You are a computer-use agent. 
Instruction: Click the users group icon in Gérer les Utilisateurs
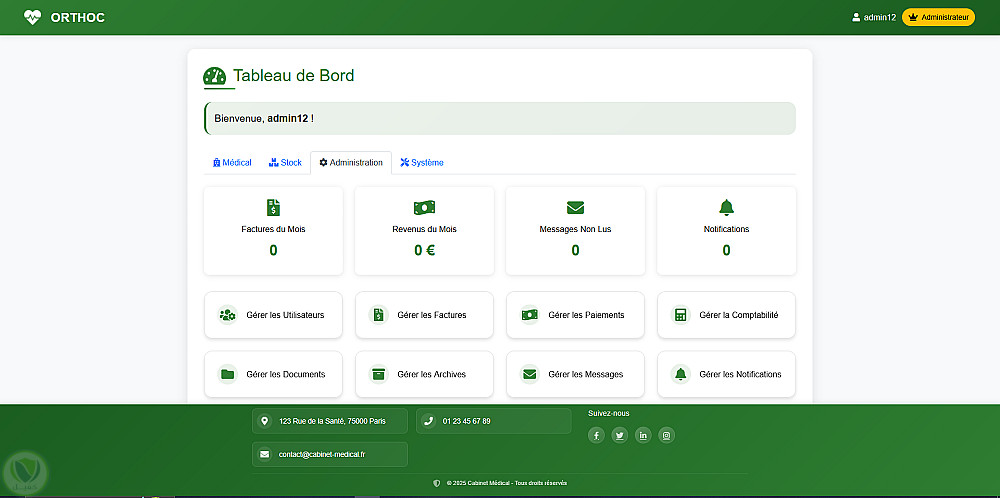point(227,315)
